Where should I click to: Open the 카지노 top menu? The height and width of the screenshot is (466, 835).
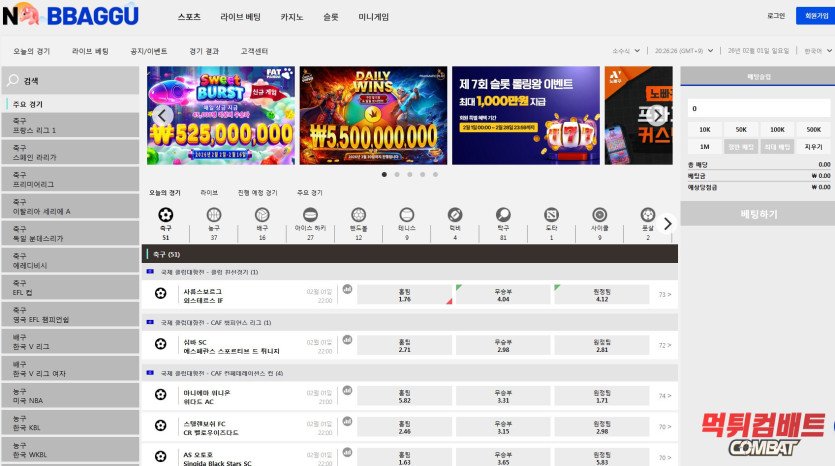pos(292,17)
